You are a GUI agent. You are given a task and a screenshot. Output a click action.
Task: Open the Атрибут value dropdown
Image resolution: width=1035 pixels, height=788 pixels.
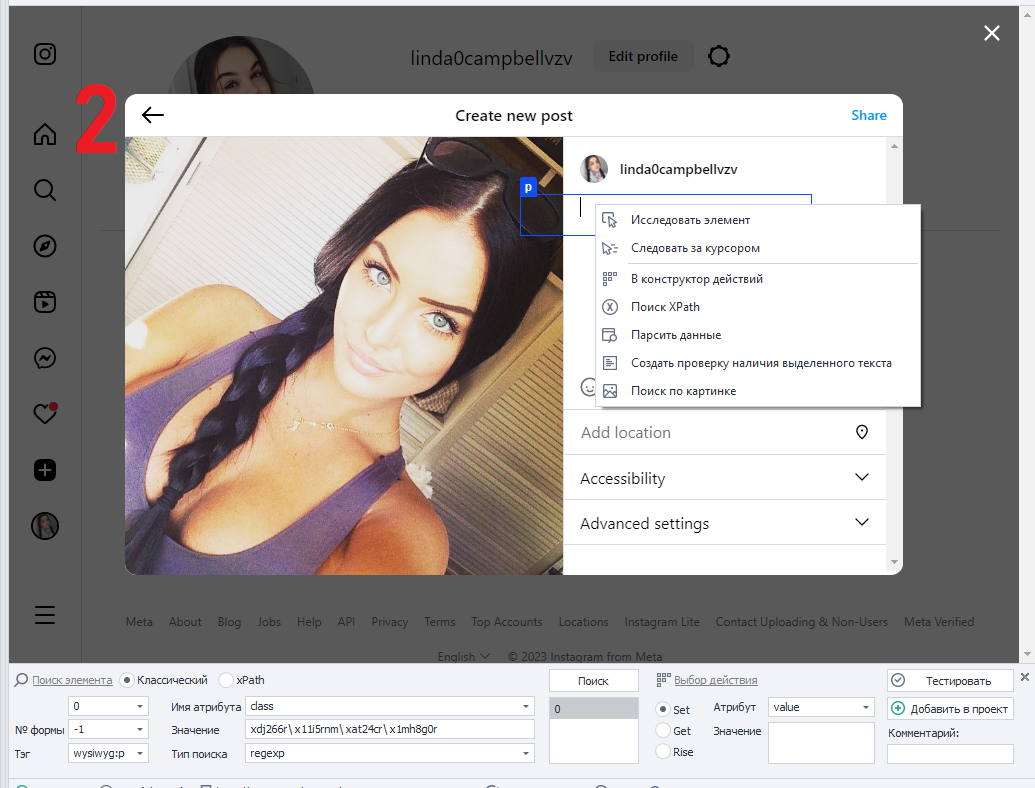click(x=821, y=707)
